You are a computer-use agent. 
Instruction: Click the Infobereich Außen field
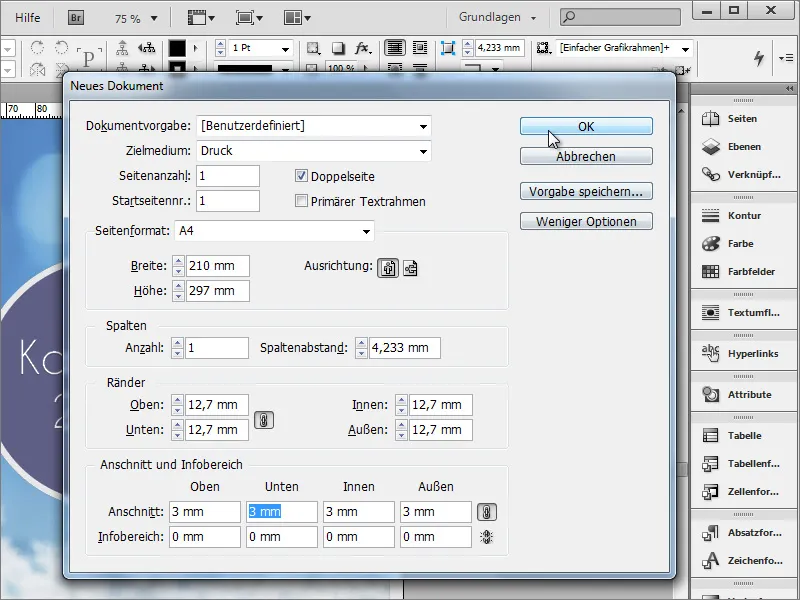tap(436, 537)
